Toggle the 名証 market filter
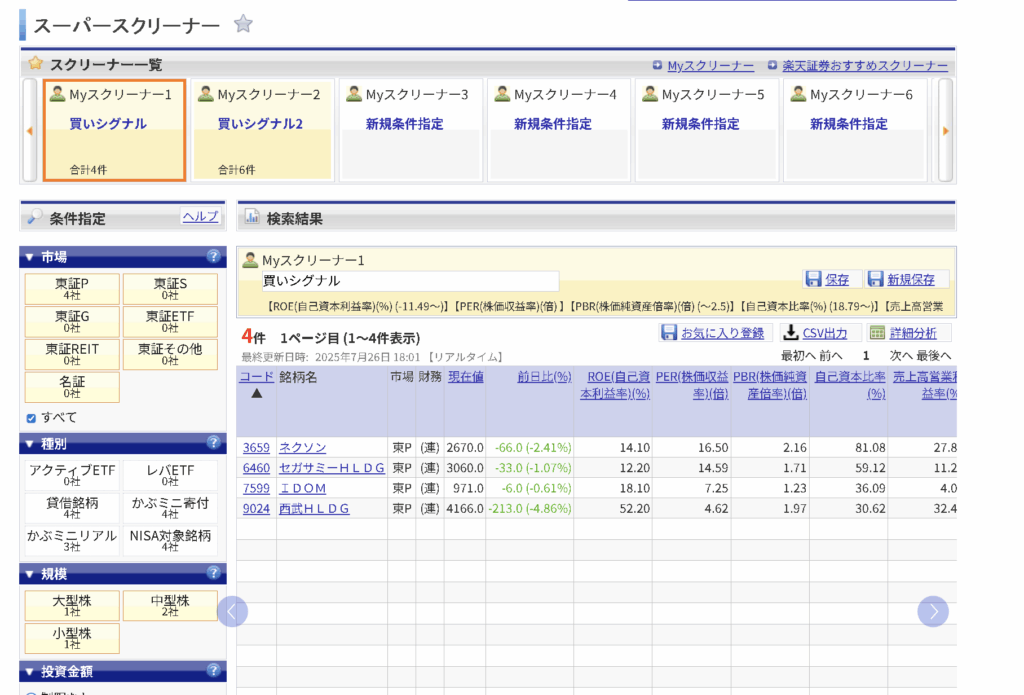This screenshot has height=695, width=1024. (x=72, y=387)
